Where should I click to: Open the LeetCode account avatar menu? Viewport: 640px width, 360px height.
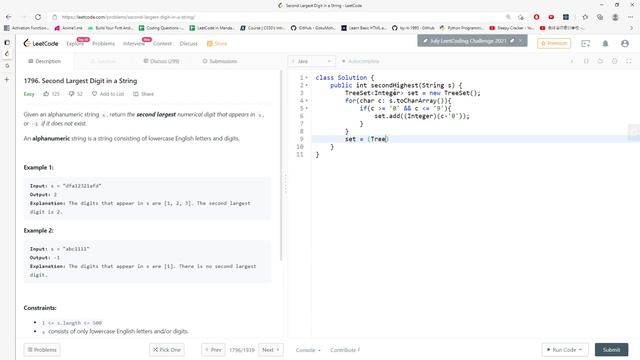tap(625, 43)
